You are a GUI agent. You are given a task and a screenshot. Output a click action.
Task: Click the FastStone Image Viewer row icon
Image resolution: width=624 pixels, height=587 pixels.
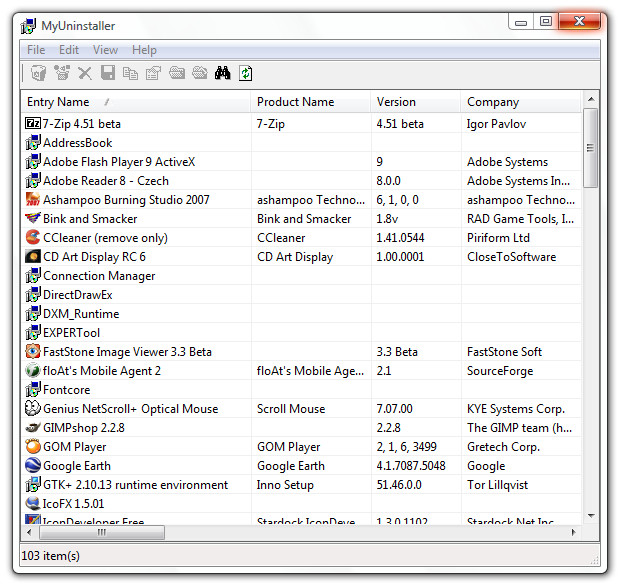[33, 351]
